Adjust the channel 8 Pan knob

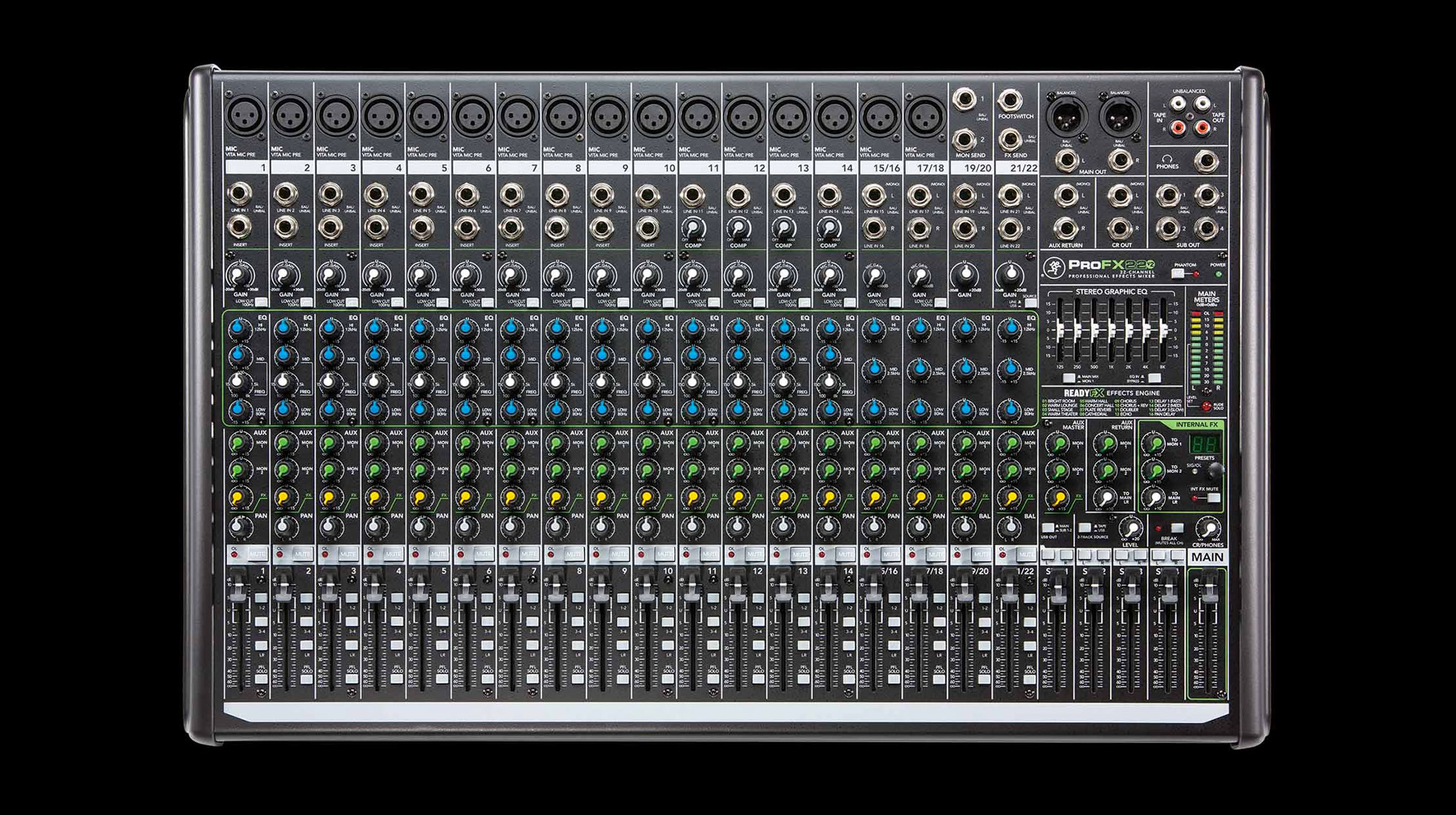556,527
